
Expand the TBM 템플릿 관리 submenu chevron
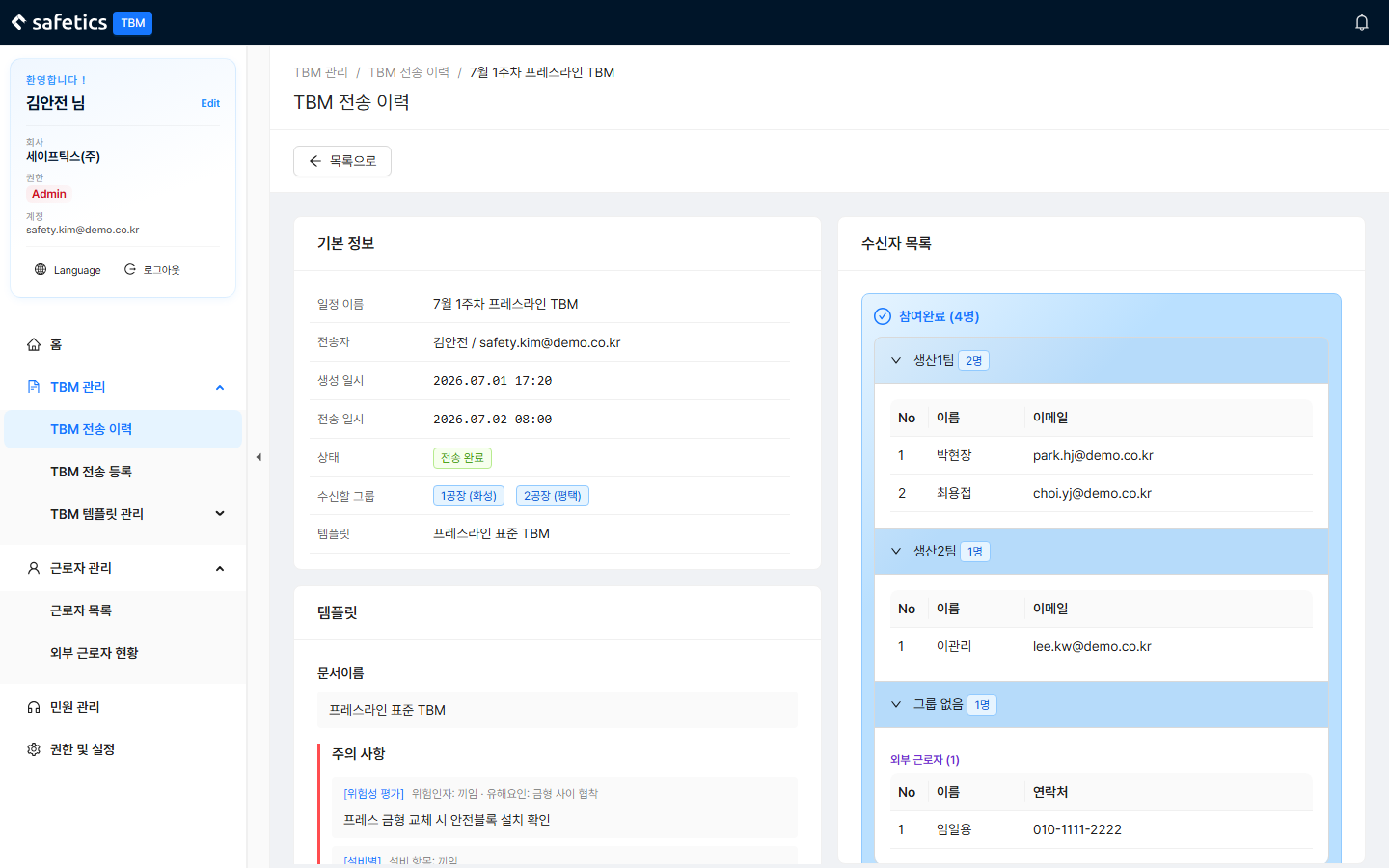point(220,514)
